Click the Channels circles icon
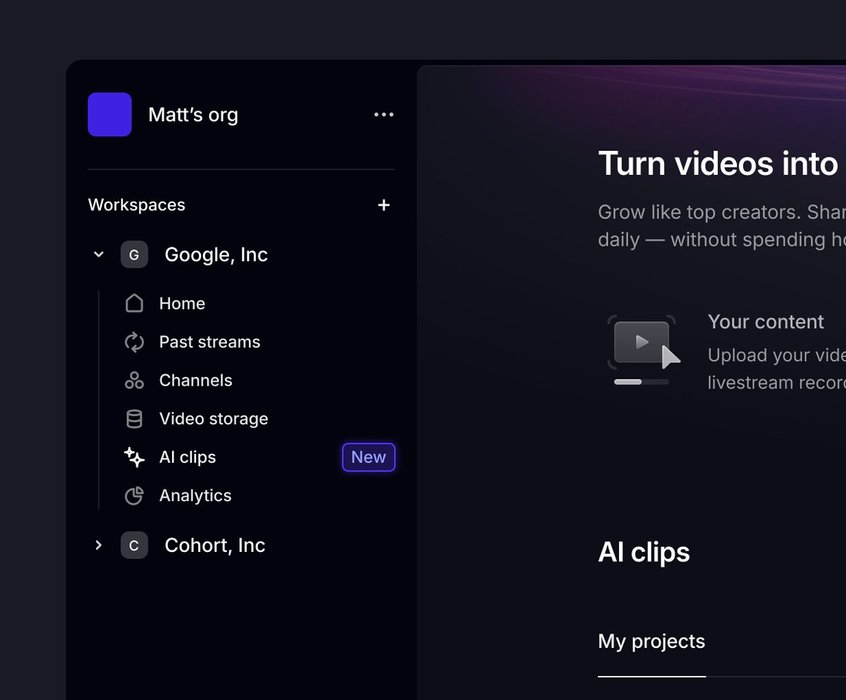The height and width of the screenshot is (700, 846). coord(134,381)
